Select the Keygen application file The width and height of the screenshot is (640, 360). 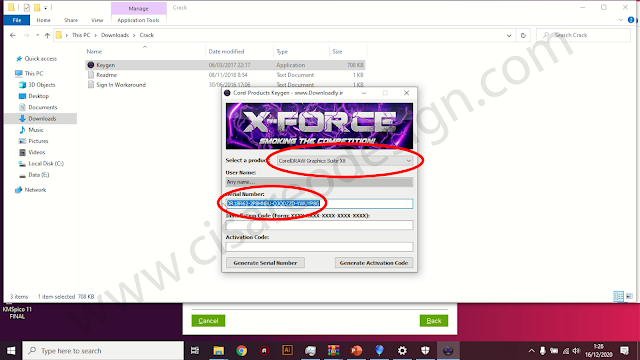pyautogui.click(x=225, y=65)
